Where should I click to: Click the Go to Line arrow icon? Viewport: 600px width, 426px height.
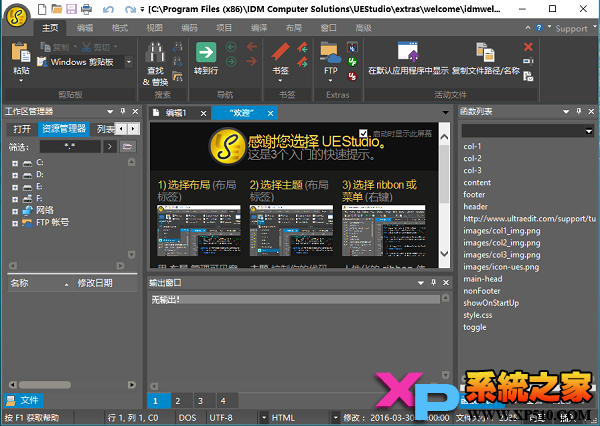206,52
